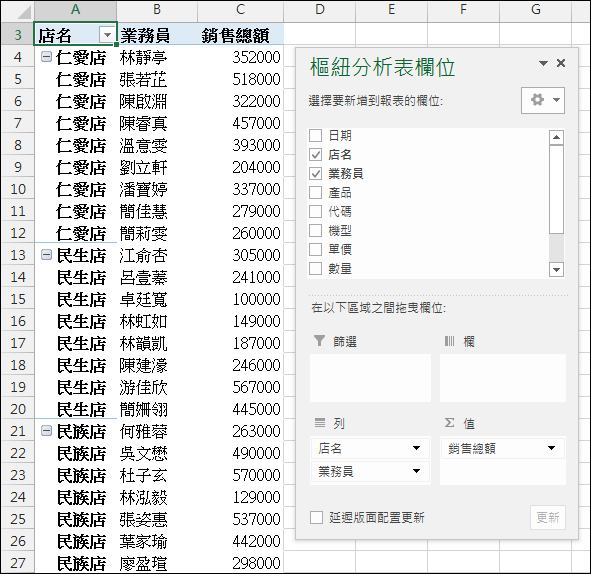Click the empty 篩選 drop area box

click(370, 378)
